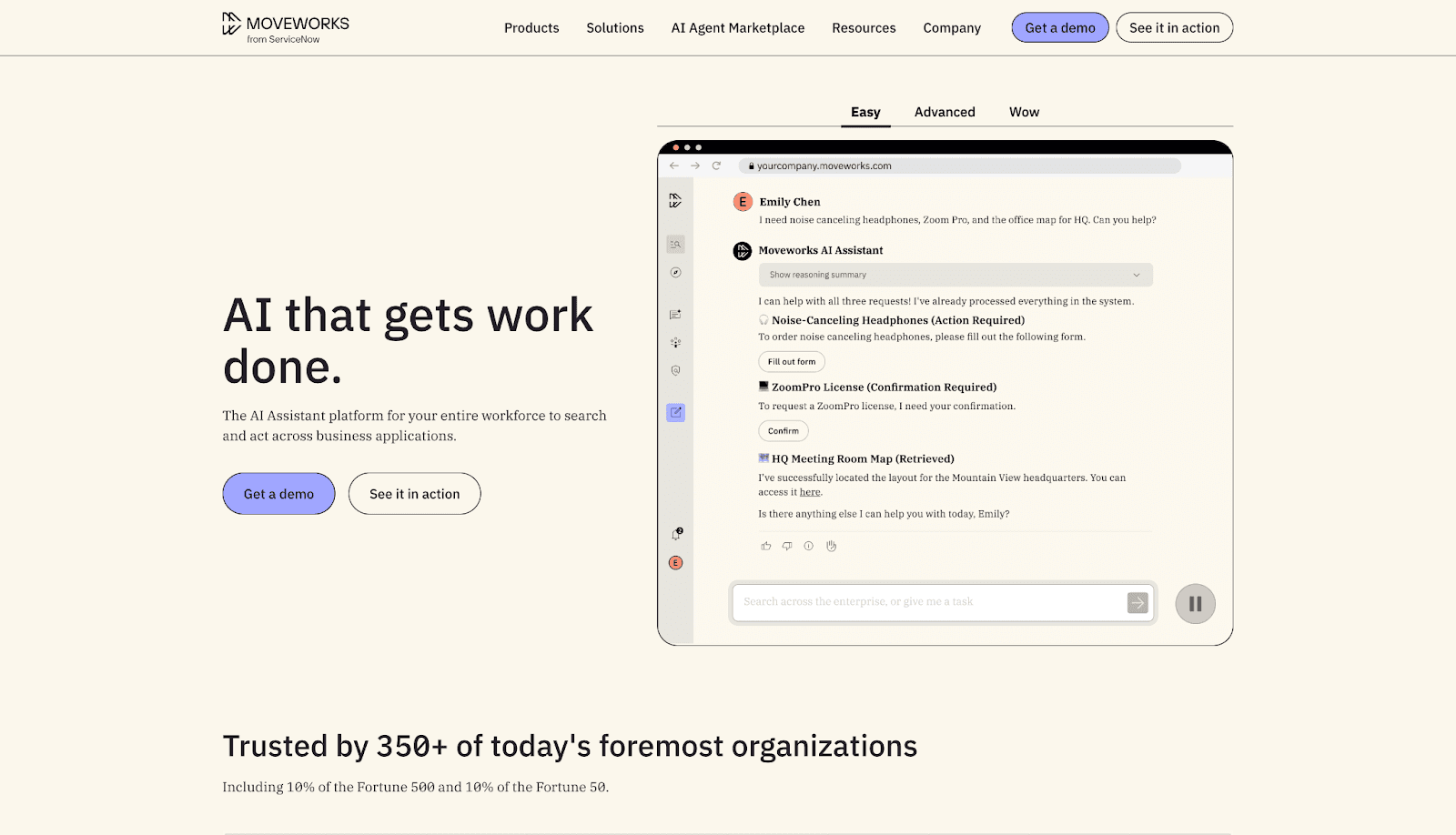Select the Easy demo tab
This screenshot has width=1456, height=835.
click(x=865, y=112)
